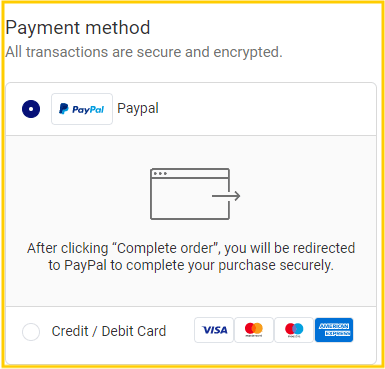Choose the Paypal text label

(138, 109)
